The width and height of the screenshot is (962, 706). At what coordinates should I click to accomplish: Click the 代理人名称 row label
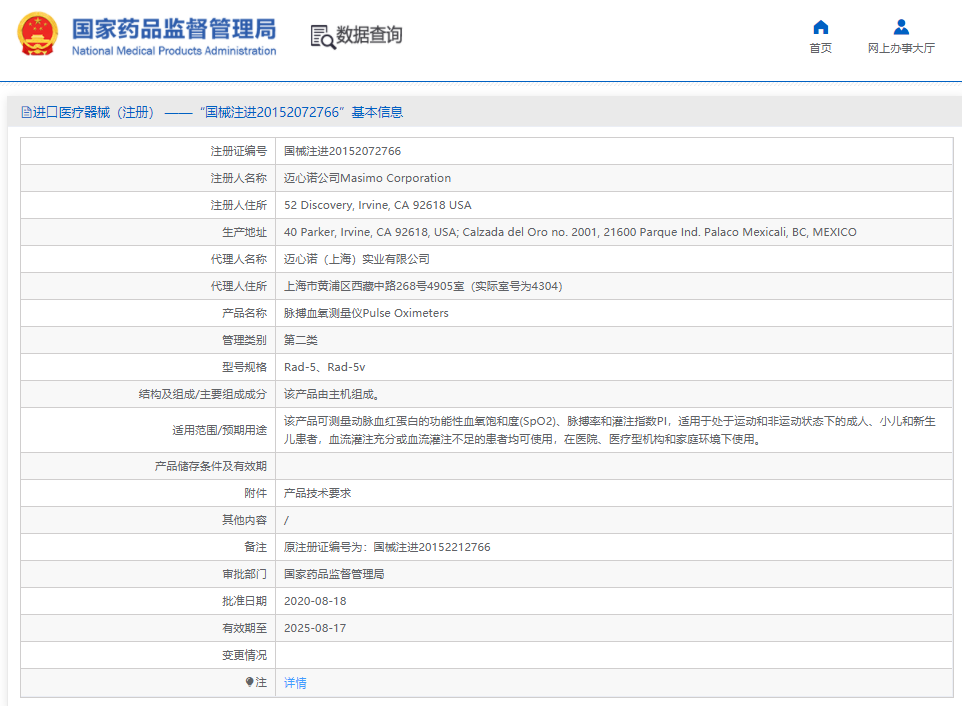point(239,259)
